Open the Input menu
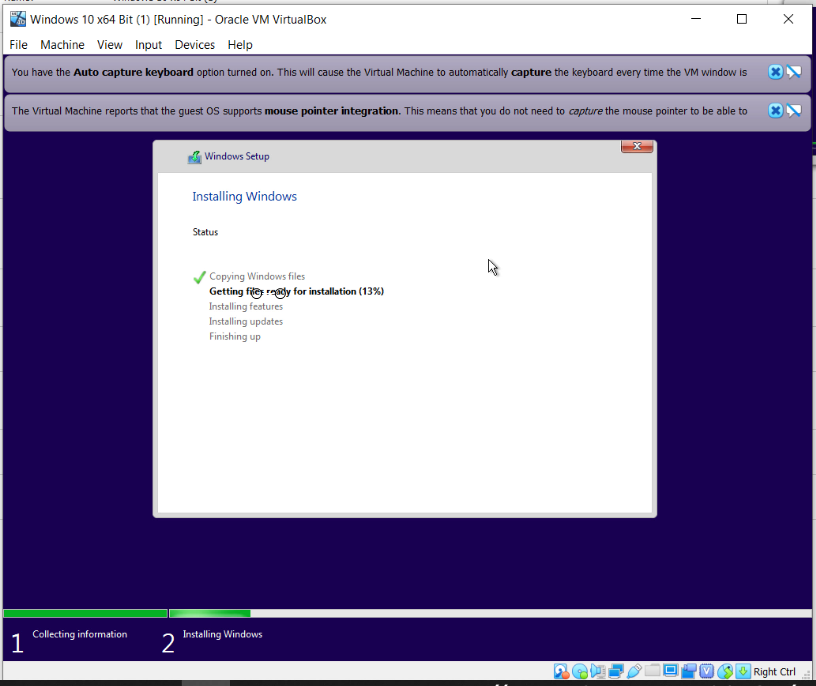The height and width of the screenshot is (686, 816). (x=148, y=45)
